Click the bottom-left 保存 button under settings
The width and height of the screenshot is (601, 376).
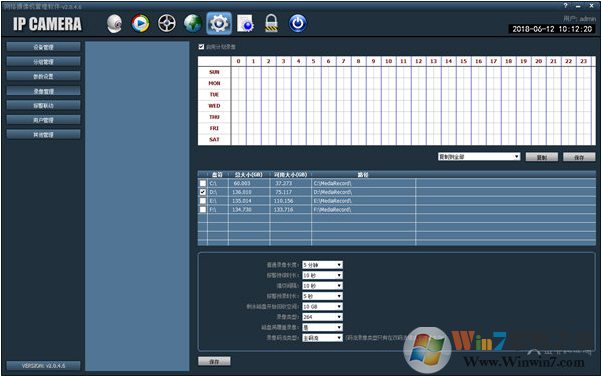214,361
